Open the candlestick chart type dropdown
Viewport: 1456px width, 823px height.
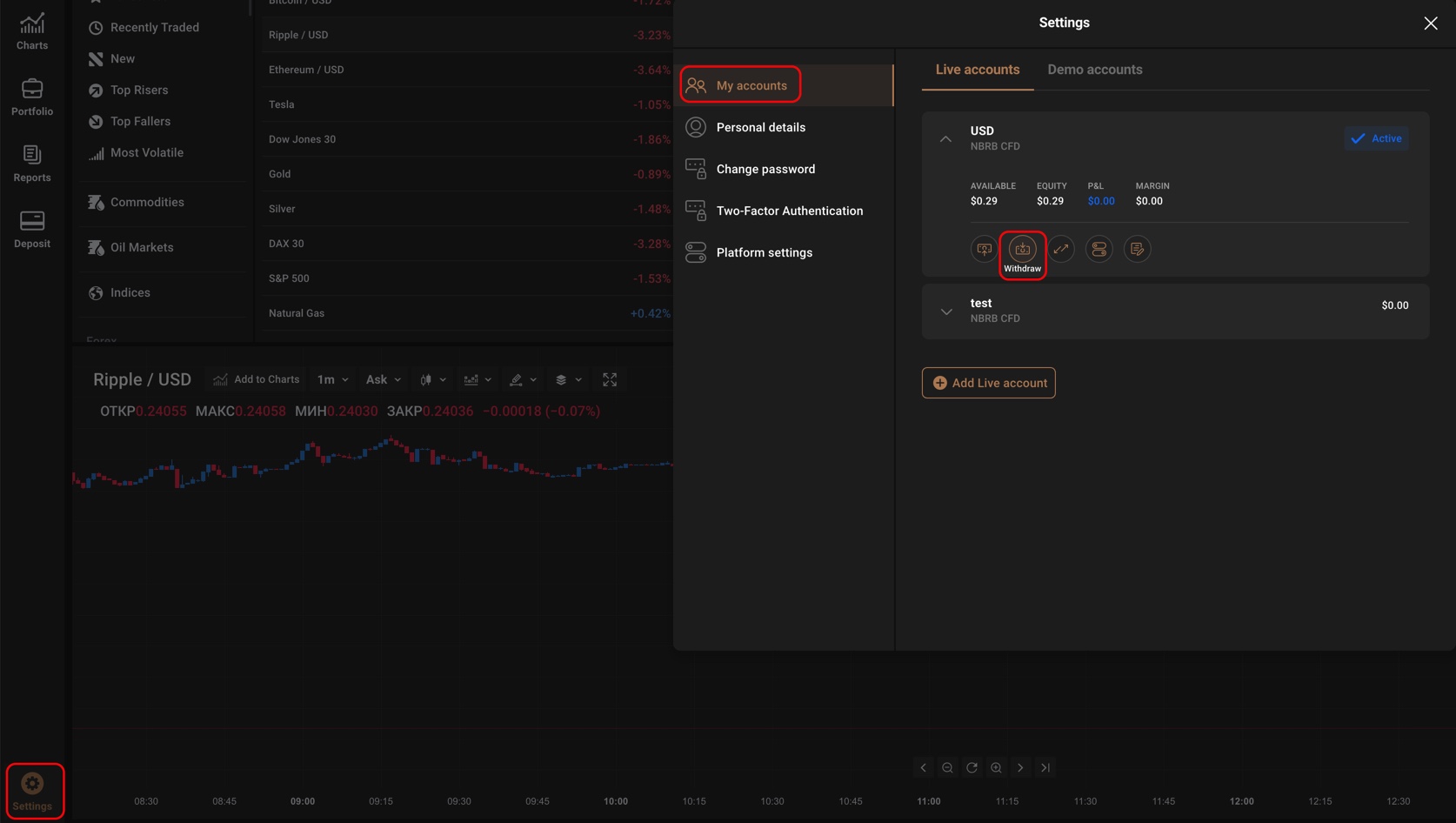(x=433, y=380)
